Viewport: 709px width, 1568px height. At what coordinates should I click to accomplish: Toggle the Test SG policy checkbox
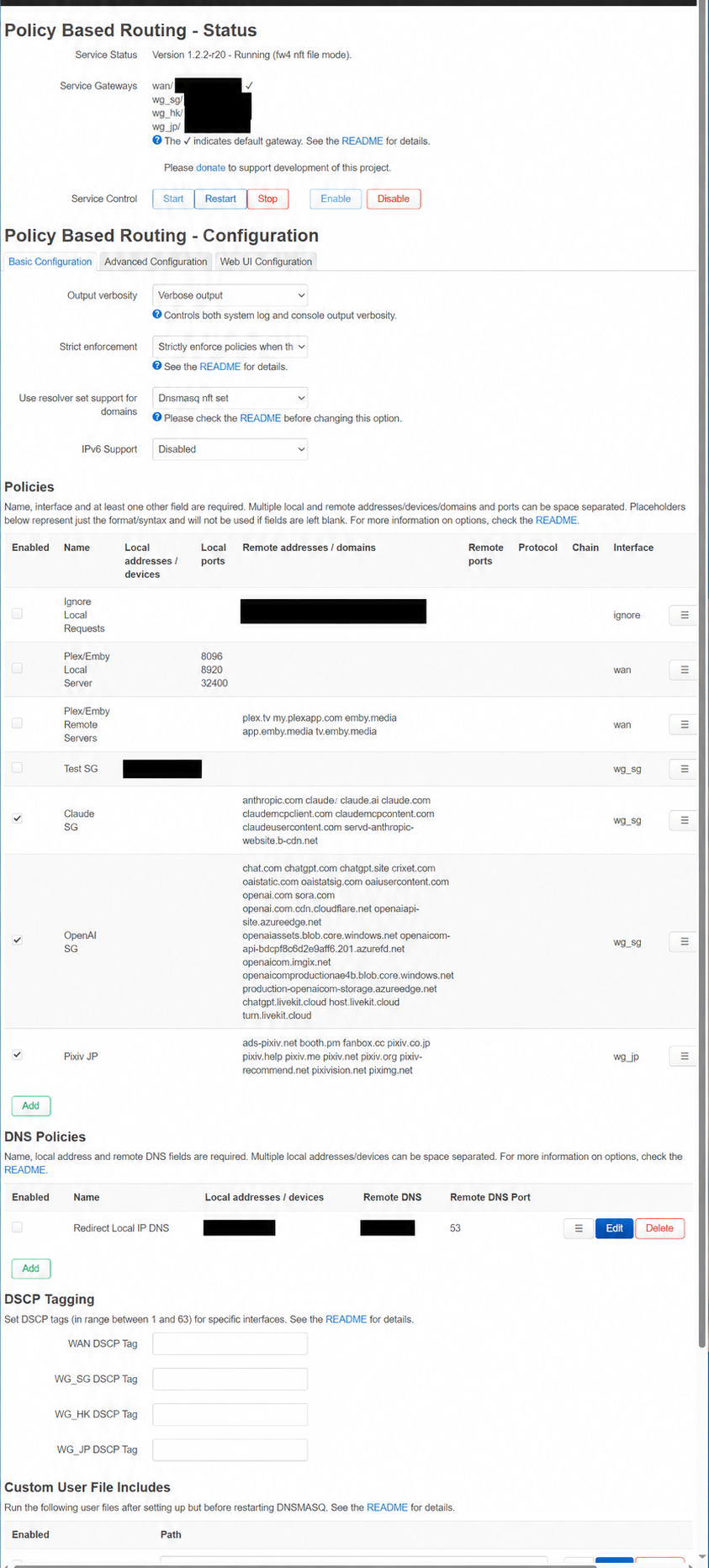click(x=17, y=767)
